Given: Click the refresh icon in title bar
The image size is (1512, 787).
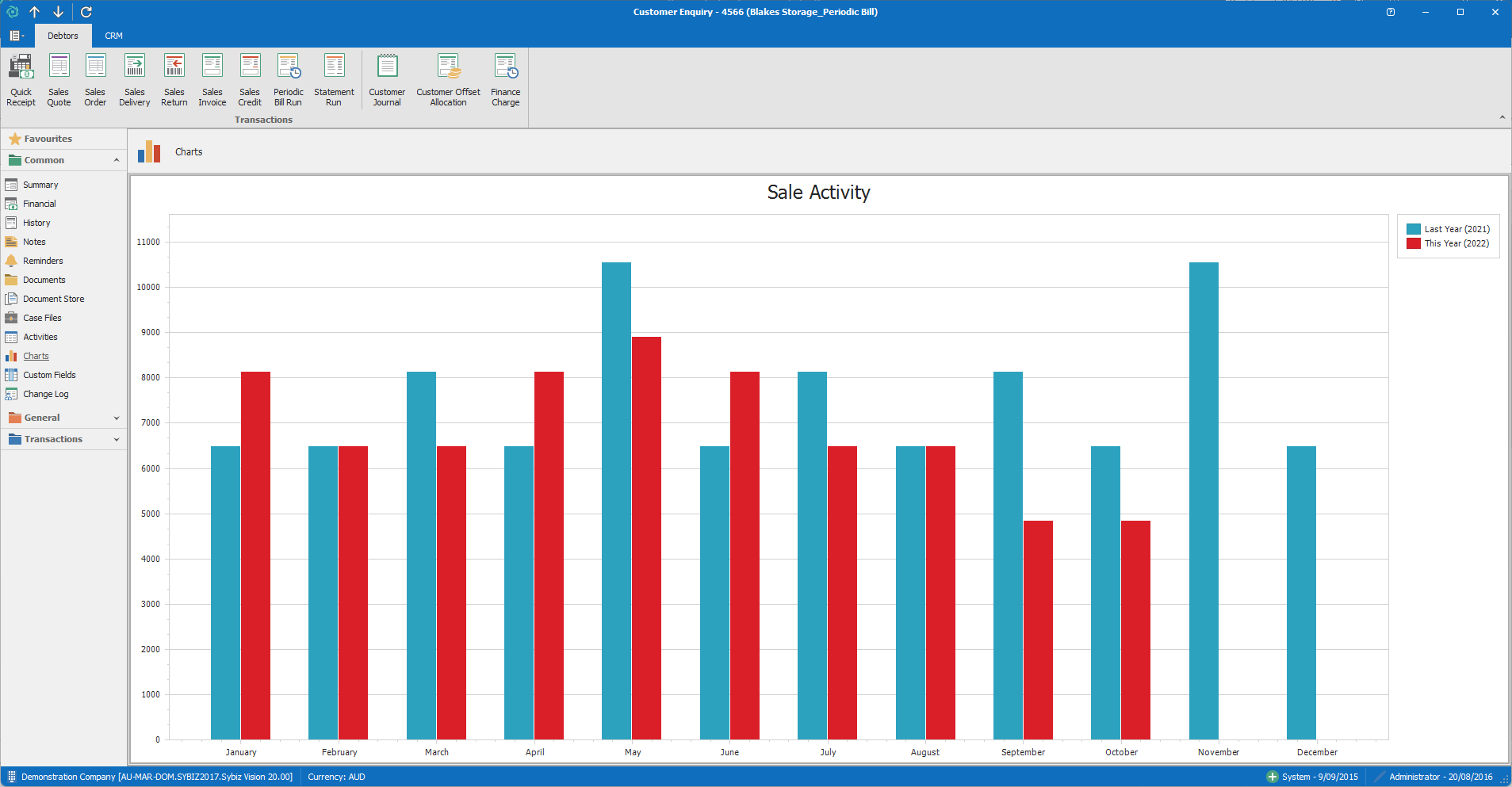Looking at the screenshot, I should (86, 12).
